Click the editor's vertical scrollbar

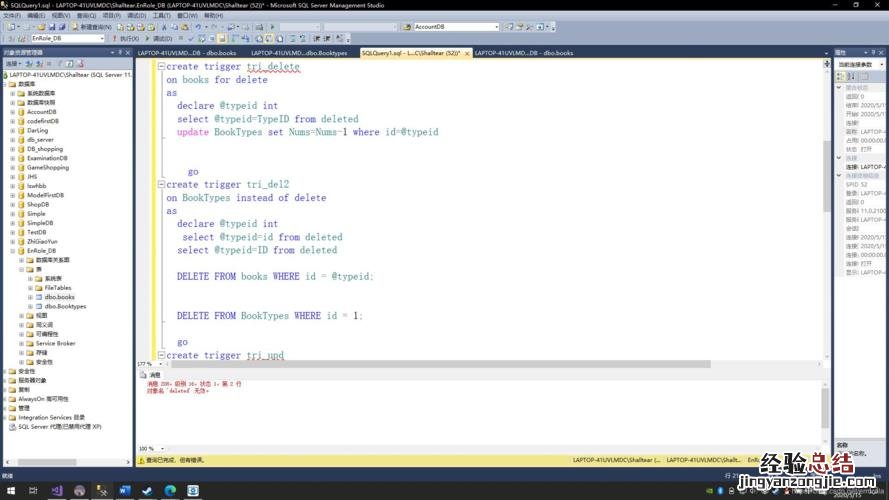[826, 200]
